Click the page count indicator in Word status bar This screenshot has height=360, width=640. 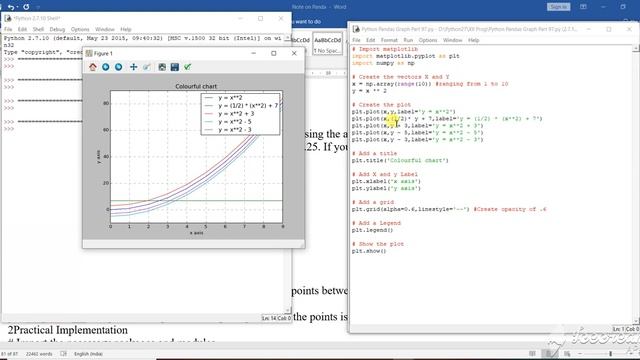pos(9,354)
